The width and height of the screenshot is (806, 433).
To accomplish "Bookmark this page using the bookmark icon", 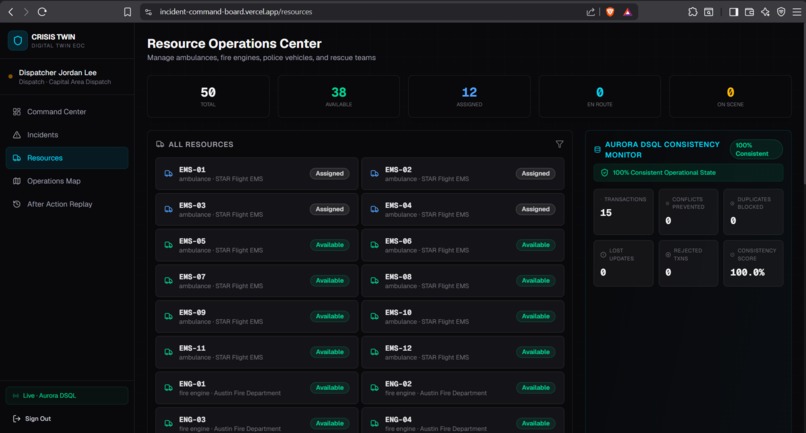I will (x=127, y=12).
